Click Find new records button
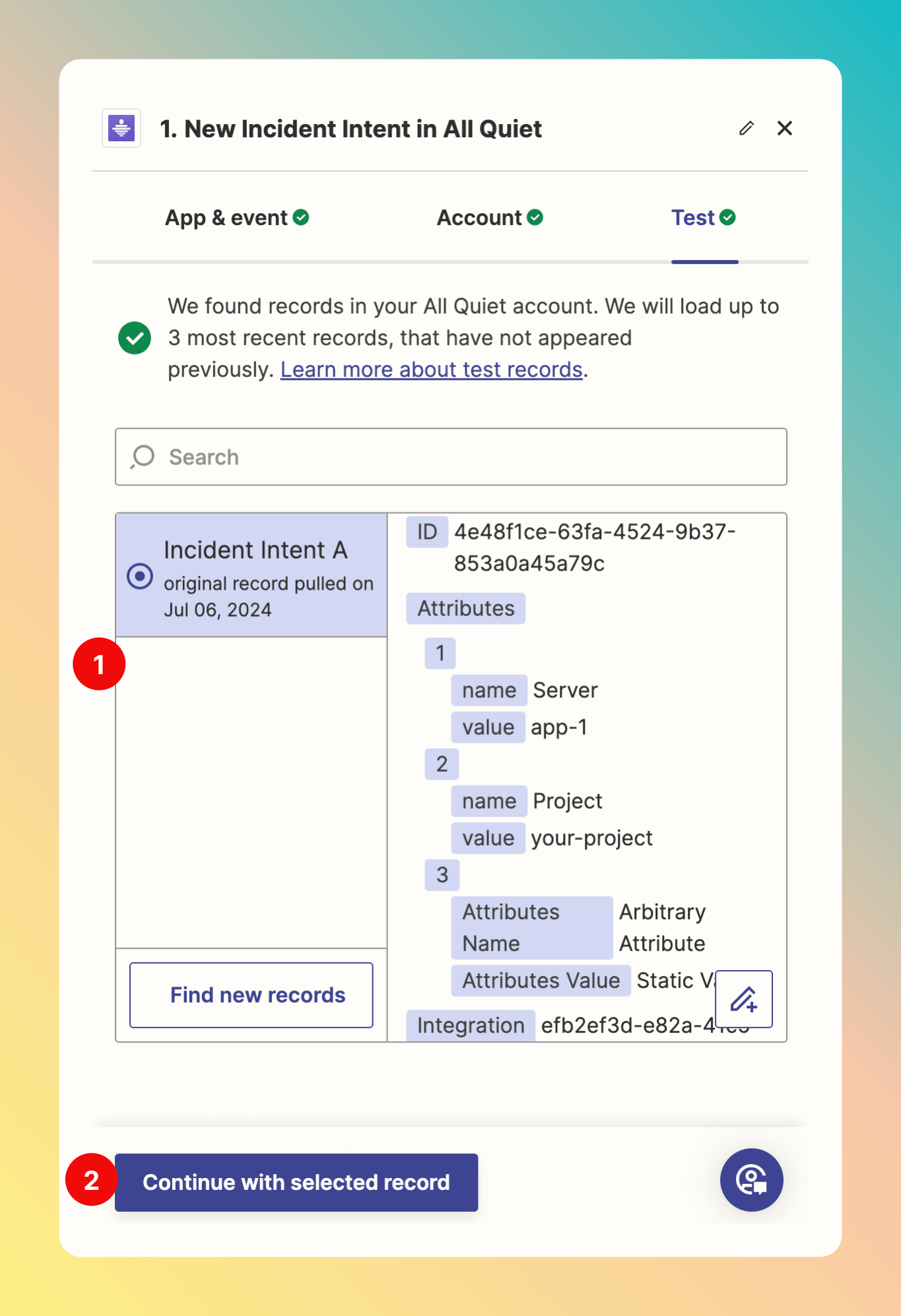 pyautogui.click(x=251, y=995)
